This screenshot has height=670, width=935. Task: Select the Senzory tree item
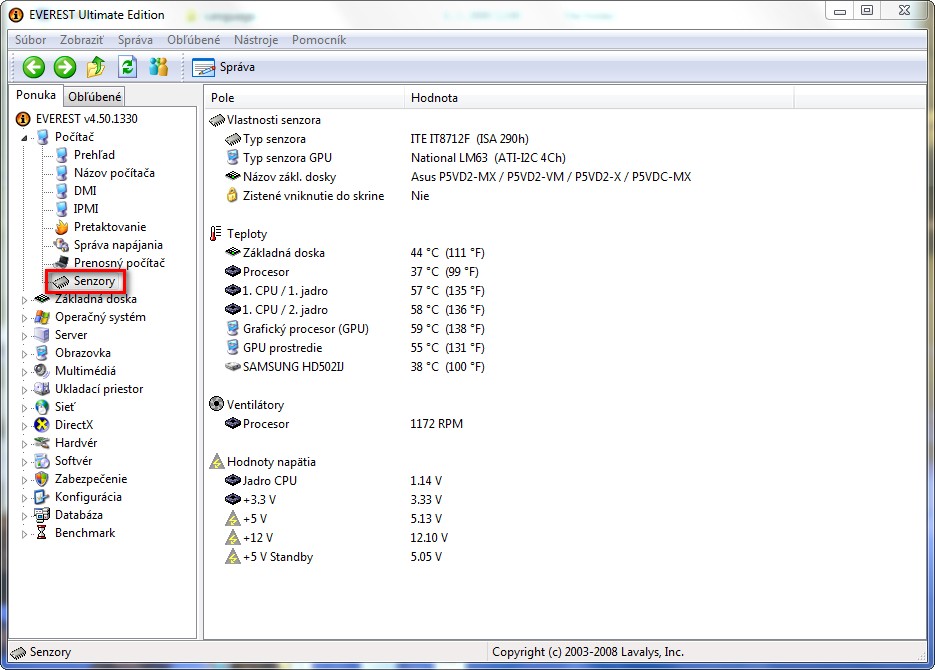point(94,281)
